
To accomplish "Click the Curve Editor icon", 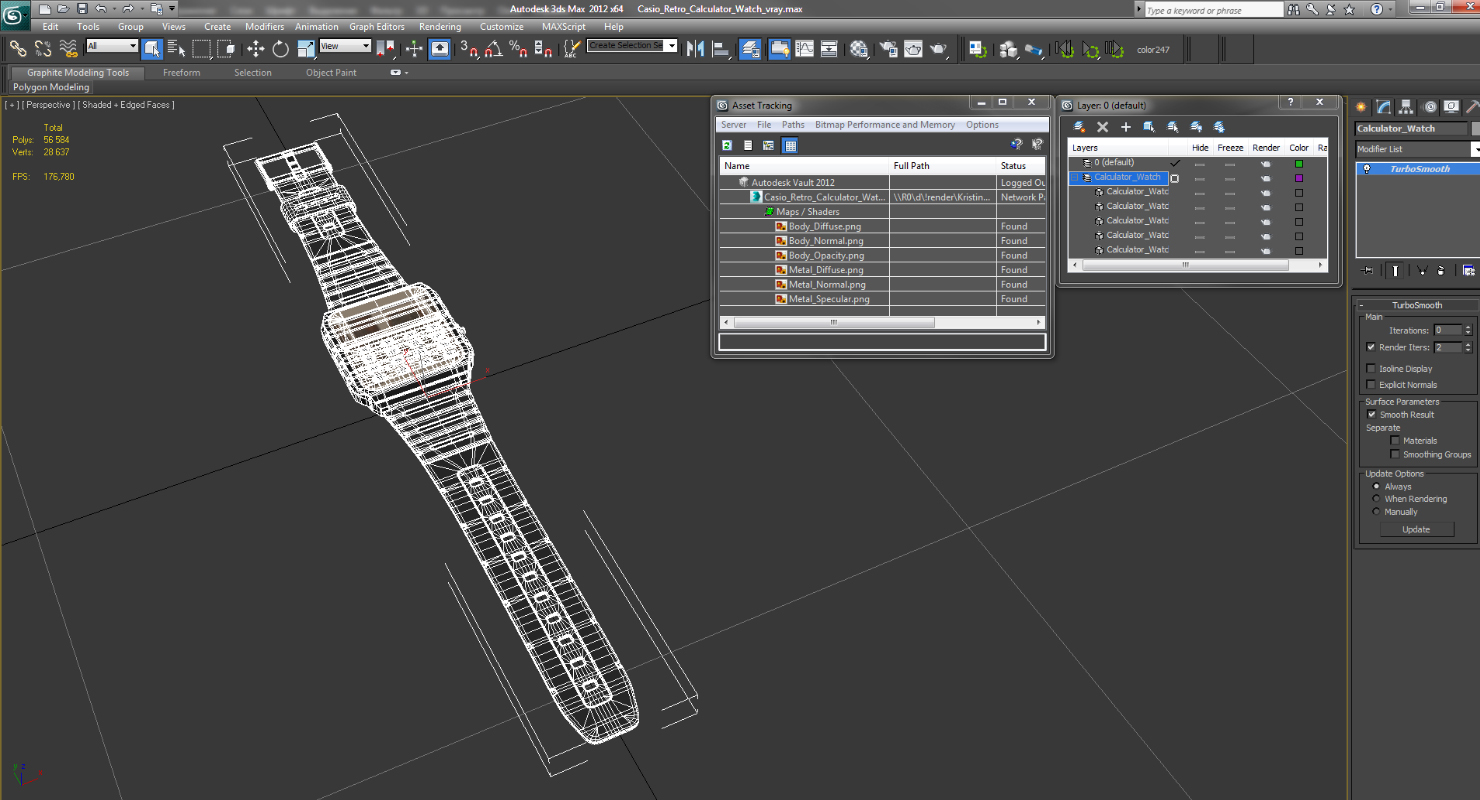I will (805, 49).
